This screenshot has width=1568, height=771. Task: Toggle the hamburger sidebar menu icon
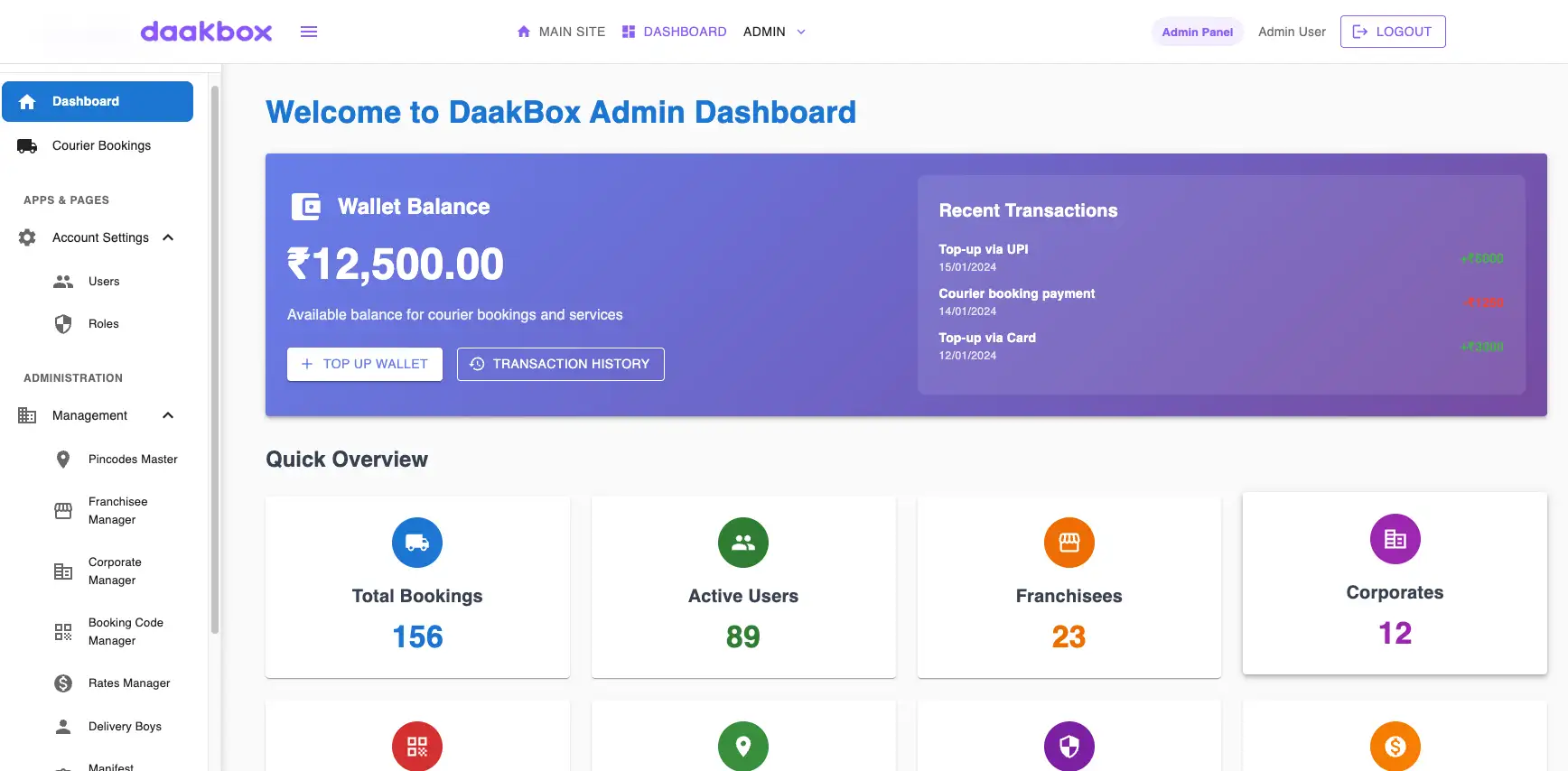(x=309, y=32)
